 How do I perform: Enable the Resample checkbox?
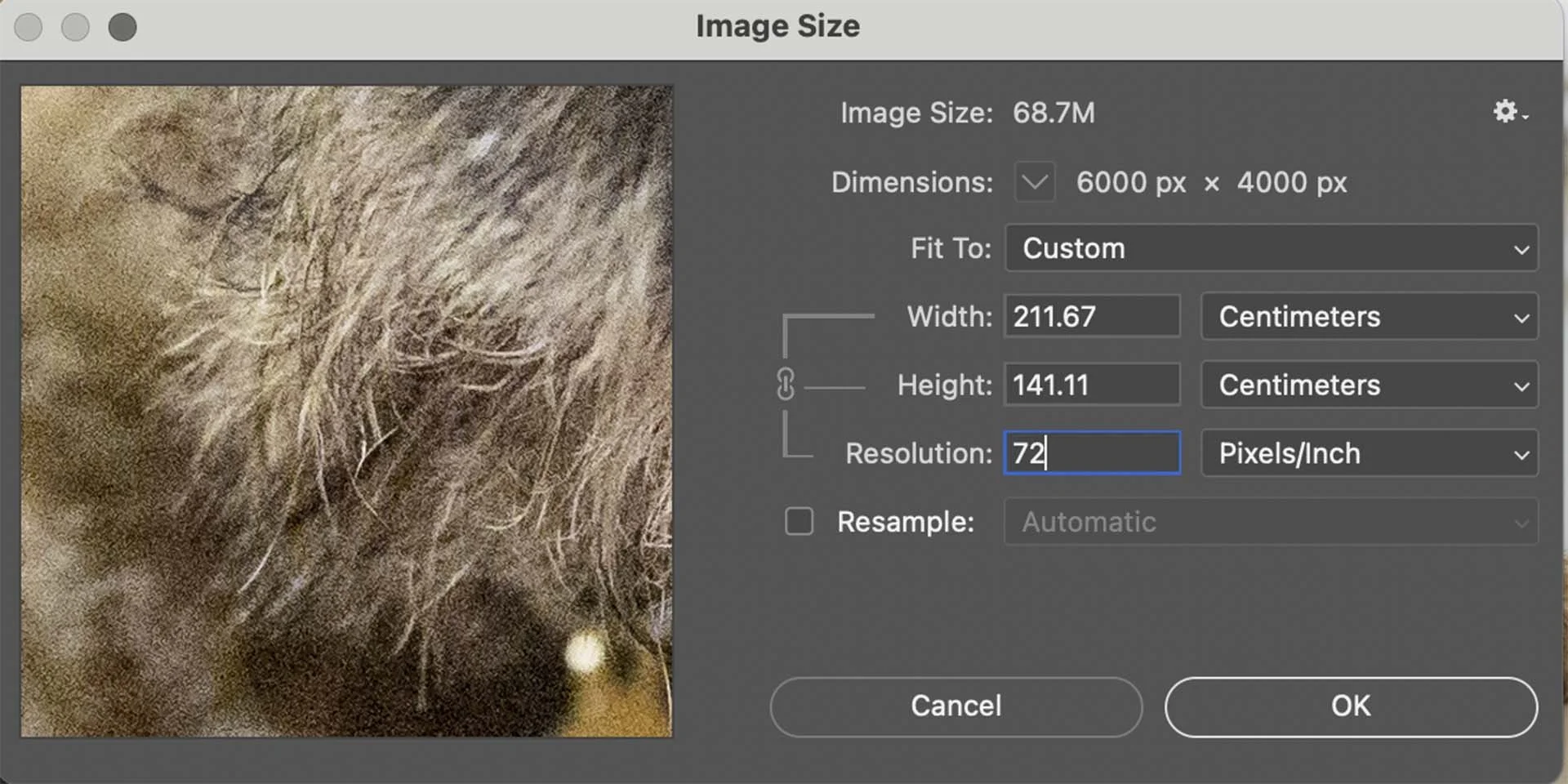tap(798, 521)
